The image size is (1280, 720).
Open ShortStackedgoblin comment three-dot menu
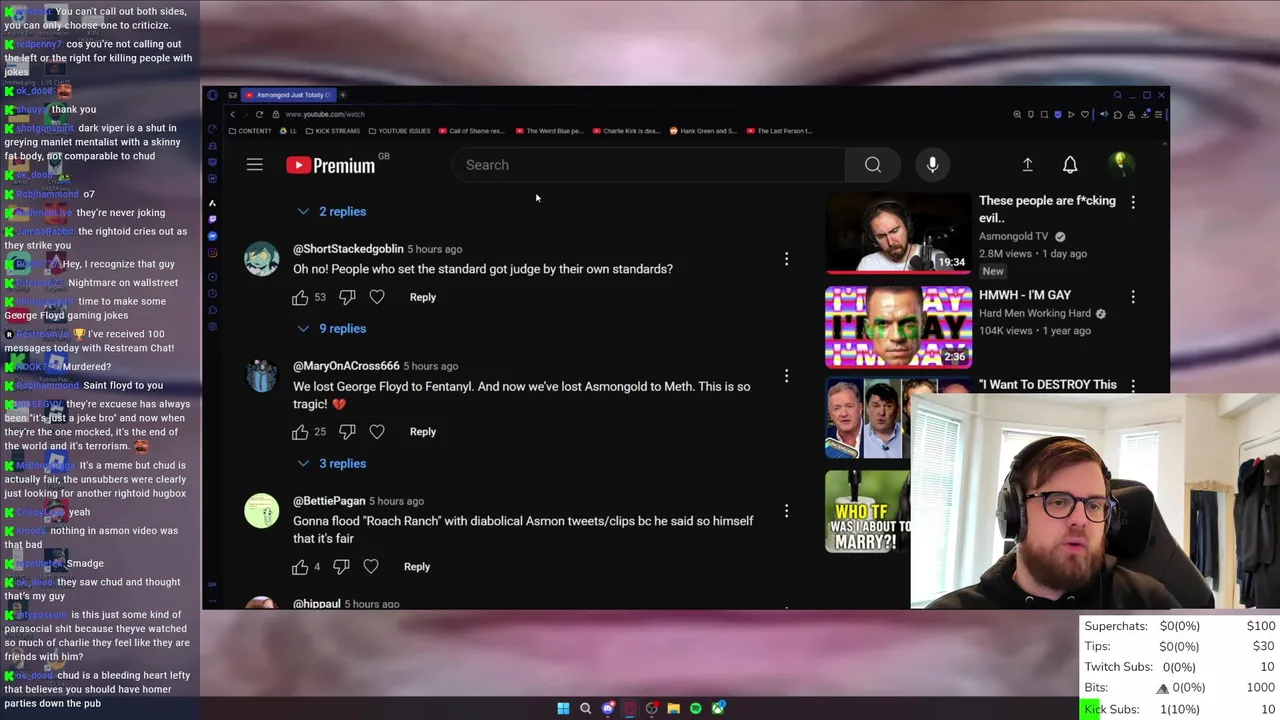[x=786, y=259]
